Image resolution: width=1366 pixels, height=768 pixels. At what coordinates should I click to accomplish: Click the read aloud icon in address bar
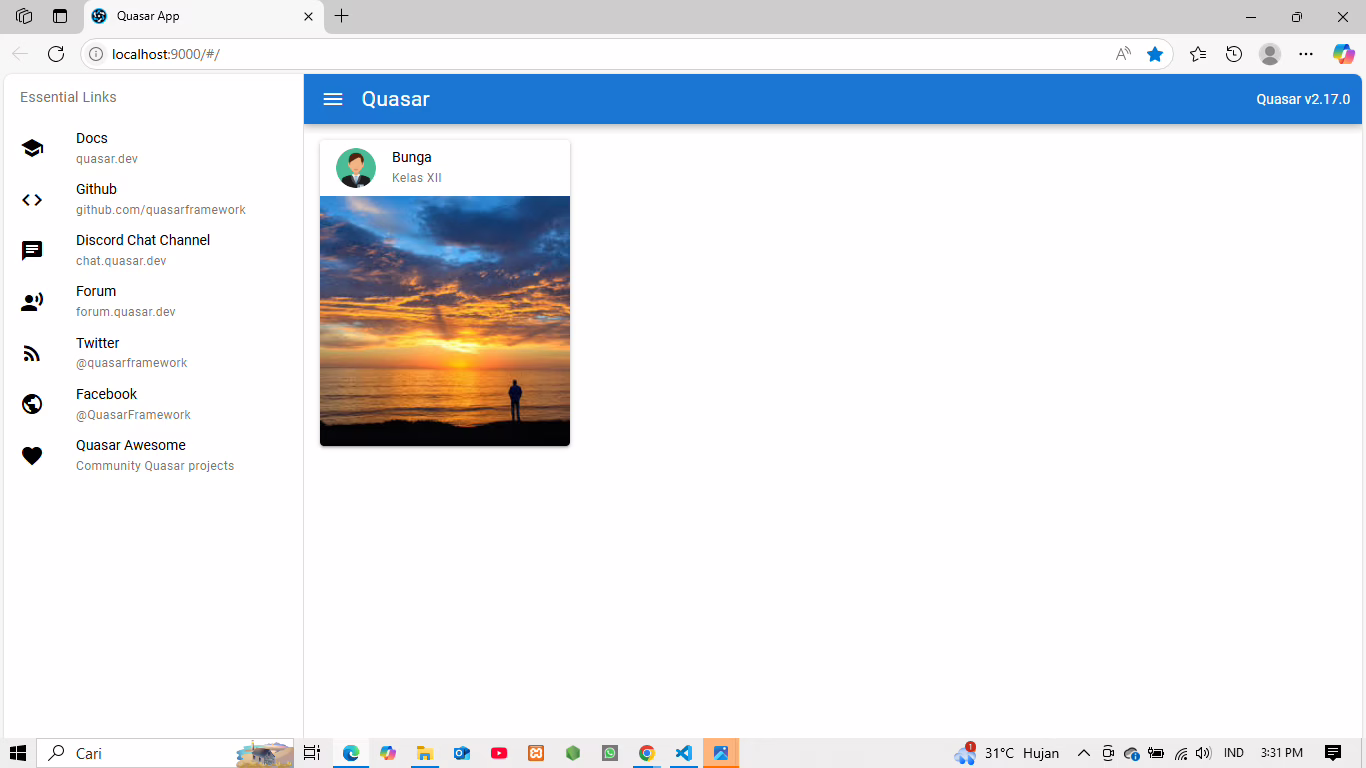click(x=1123, y=54)
